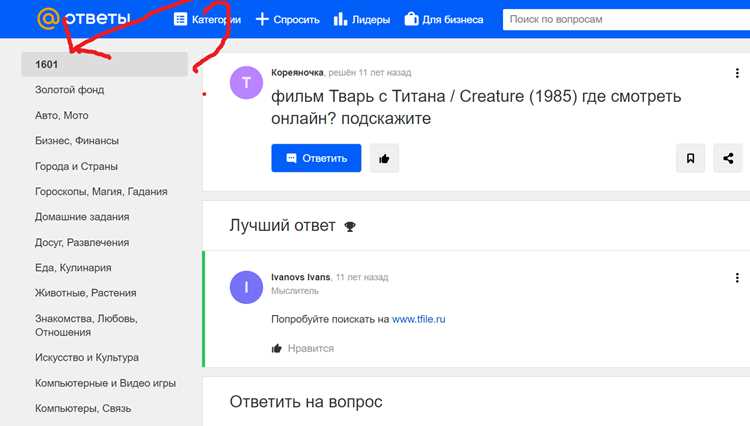Open the Золотой фонд category
Image resolution: width=750 pixels, height=426 pixels.
tap(69, 90)
